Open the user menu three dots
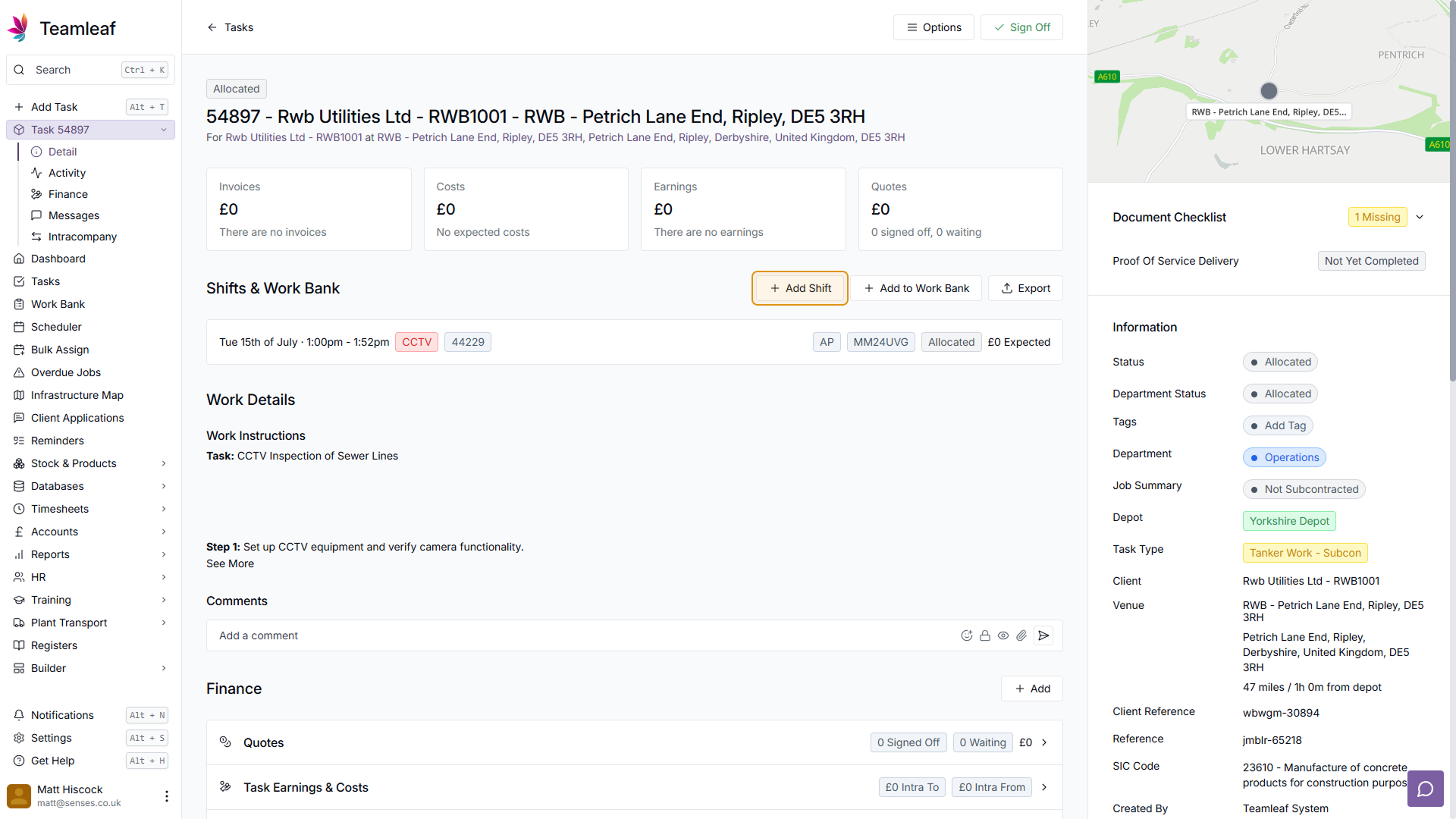Image resolution: width=1456 pixels, height=819 pixels. point(167,795)
